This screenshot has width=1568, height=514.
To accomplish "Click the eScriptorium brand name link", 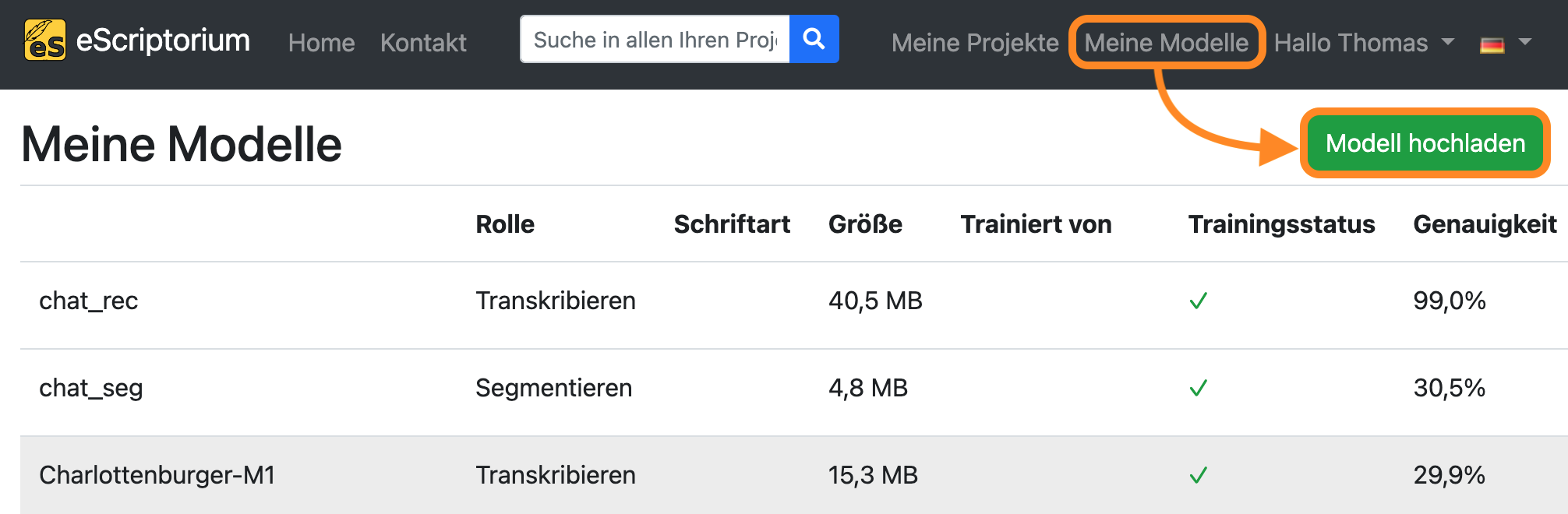I will click(x=163, y=40).
